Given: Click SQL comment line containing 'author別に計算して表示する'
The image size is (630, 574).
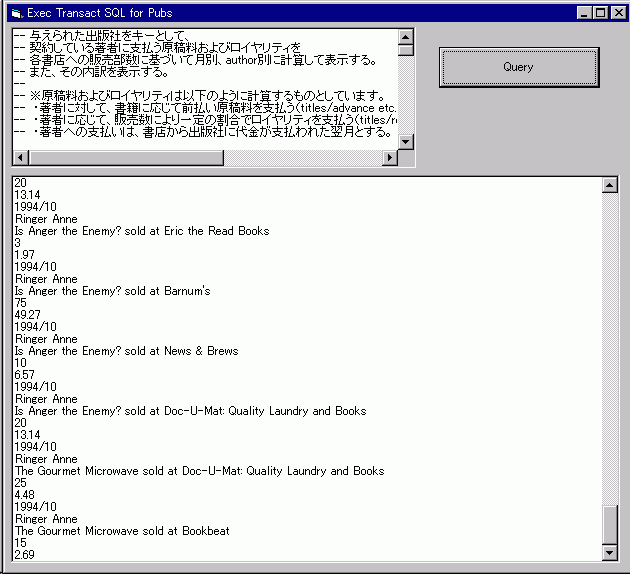Looking at the screenshot, I should (195, 60).
